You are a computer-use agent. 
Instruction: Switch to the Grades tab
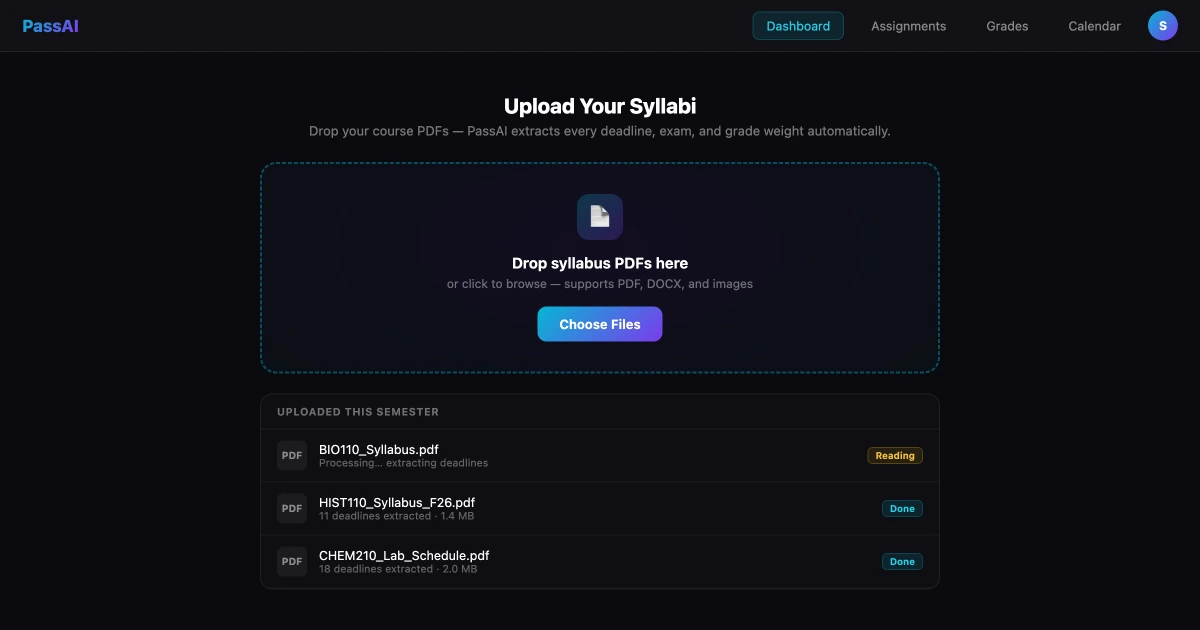[1007, 26]
